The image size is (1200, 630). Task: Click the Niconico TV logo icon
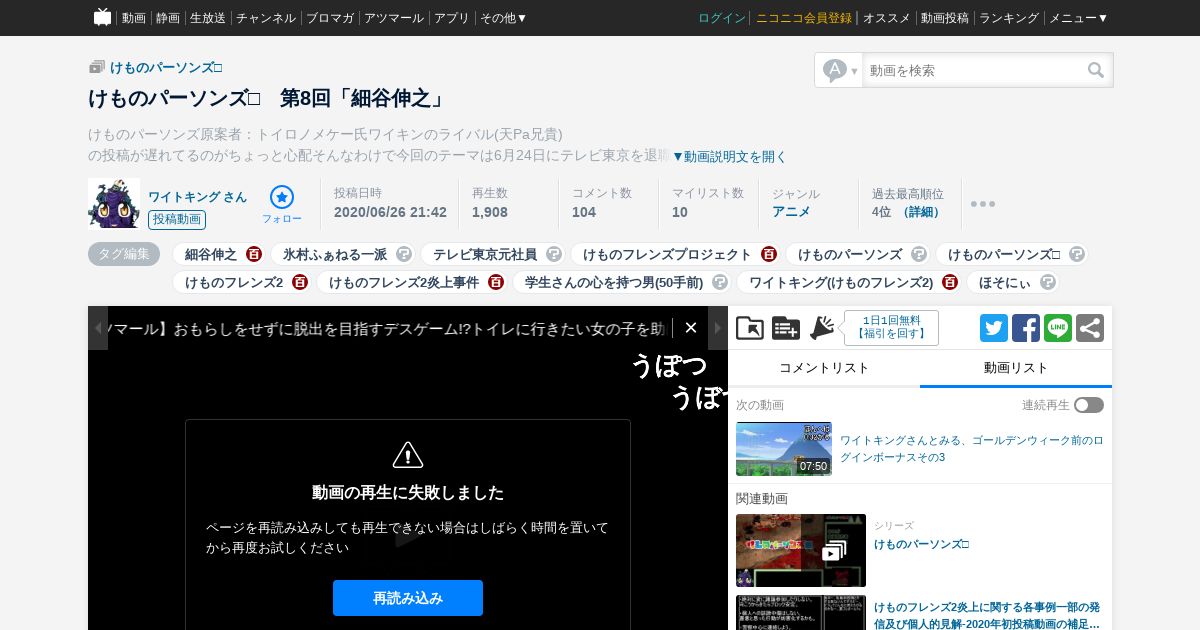[102, 17]
